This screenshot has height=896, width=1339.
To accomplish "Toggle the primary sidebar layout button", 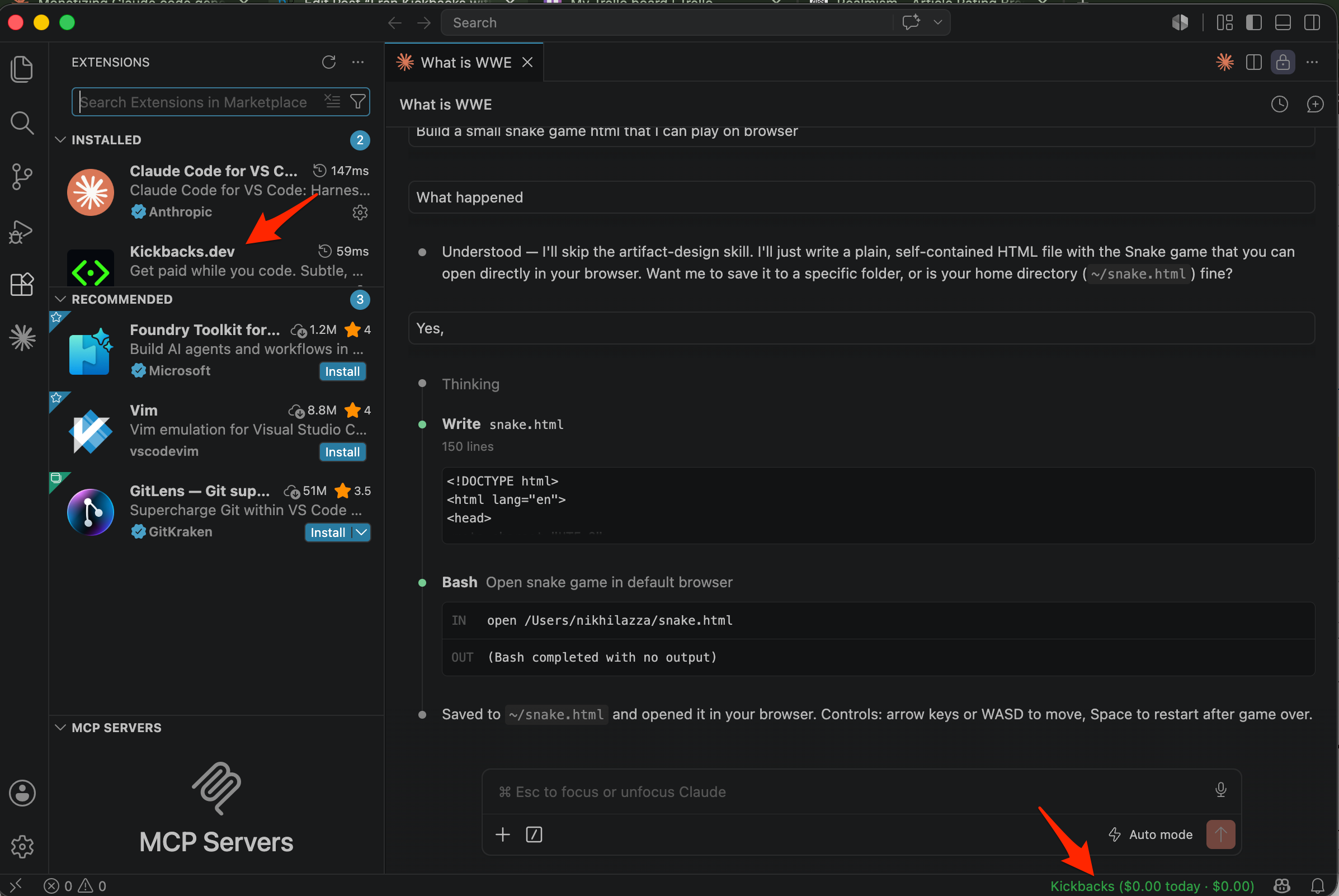I will [1254, 22].
